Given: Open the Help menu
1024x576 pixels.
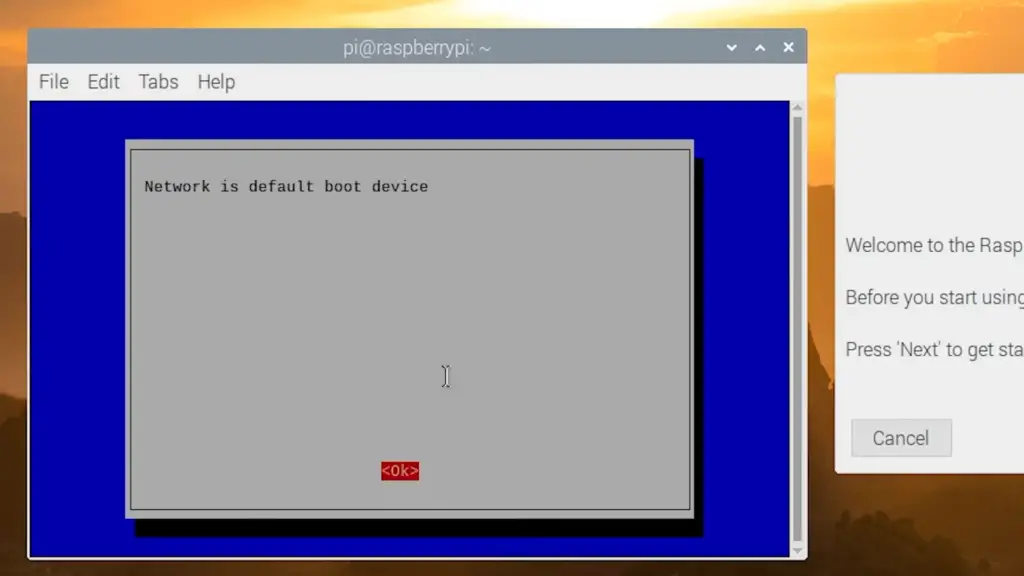Looking at the screenshot, I should tap(216, 82).
